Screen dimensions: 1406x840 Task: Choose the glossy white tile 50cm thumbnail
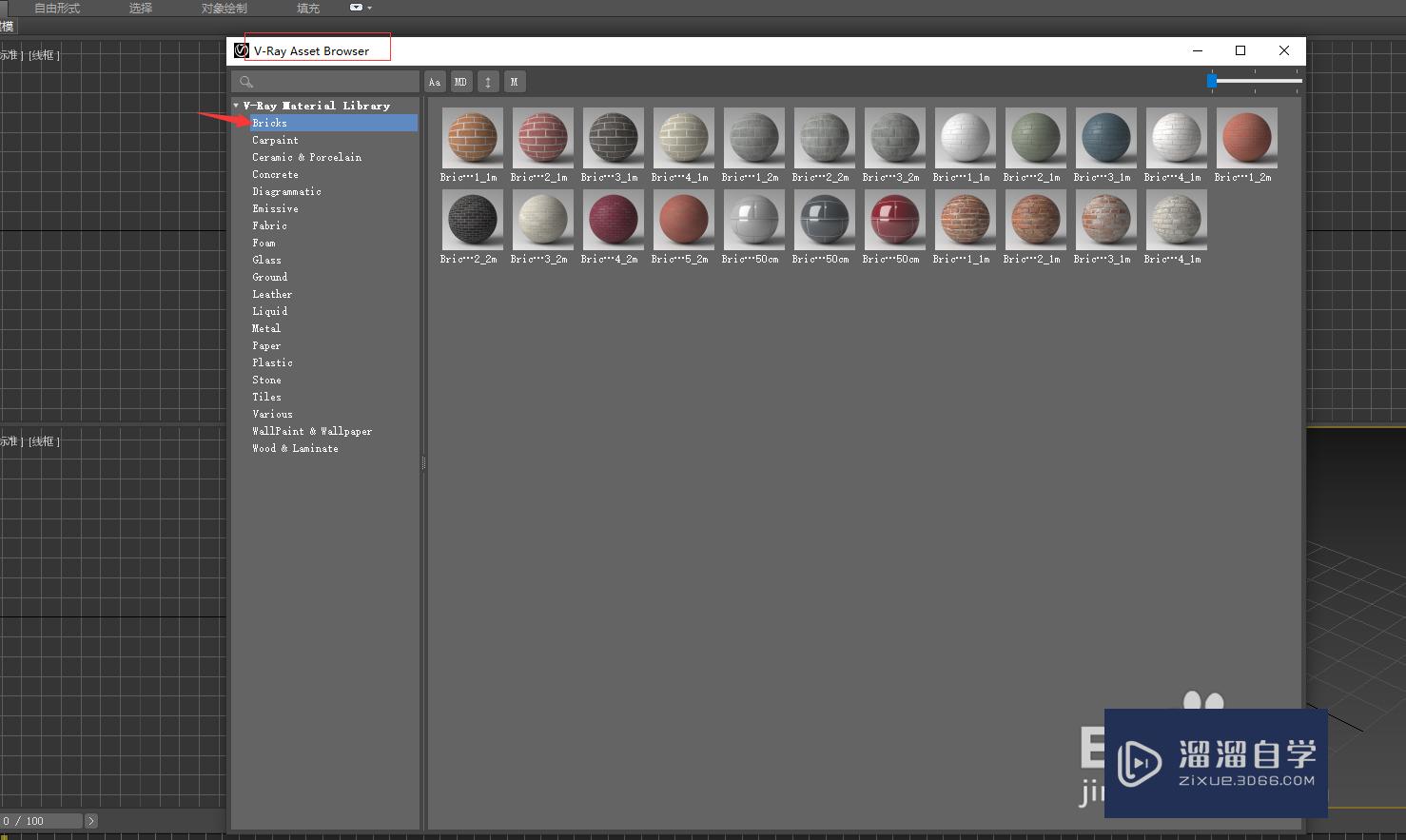[754, 220]
